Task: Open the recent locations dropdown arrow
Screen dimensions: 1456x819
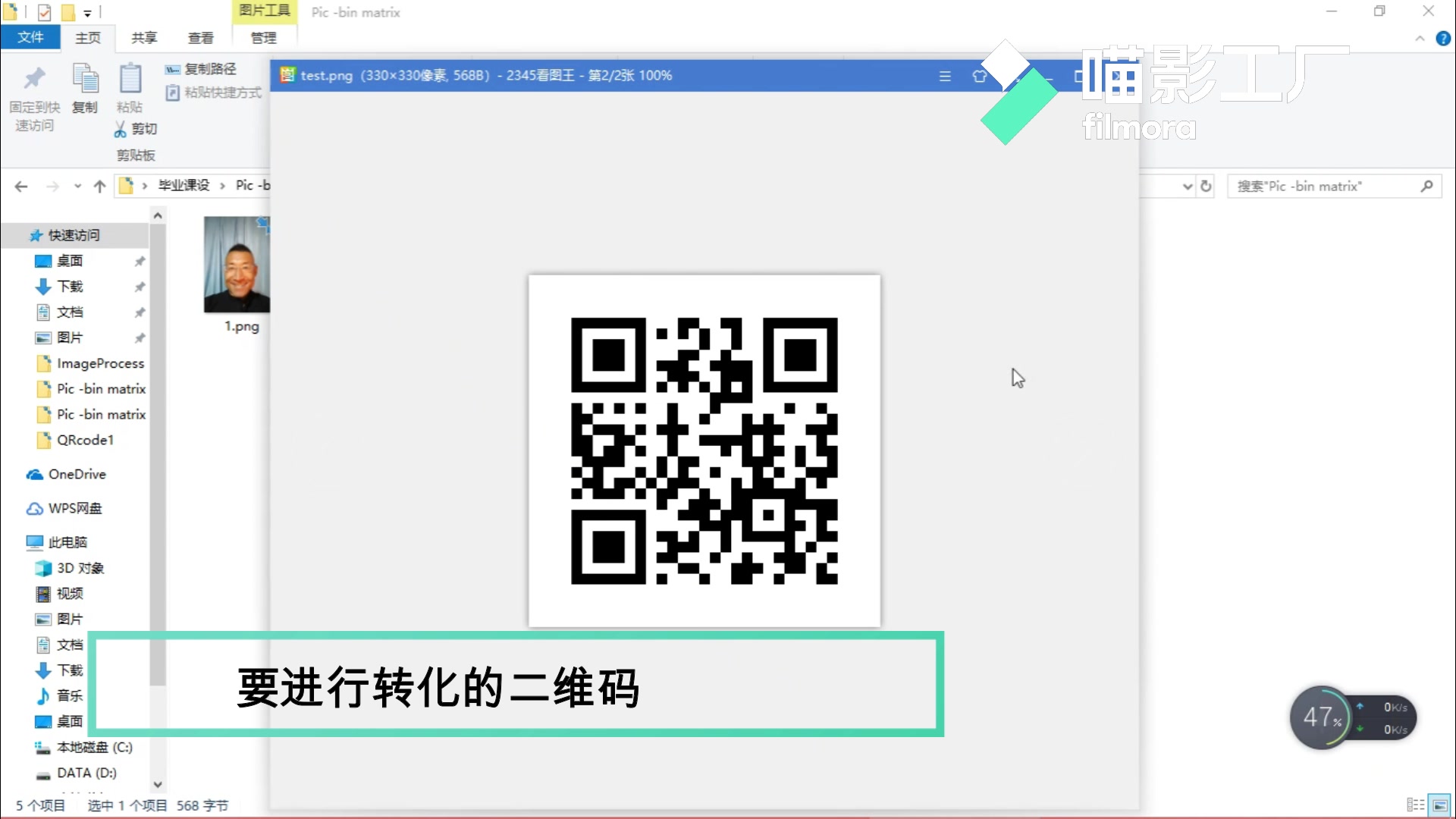Action: (77, 186)
